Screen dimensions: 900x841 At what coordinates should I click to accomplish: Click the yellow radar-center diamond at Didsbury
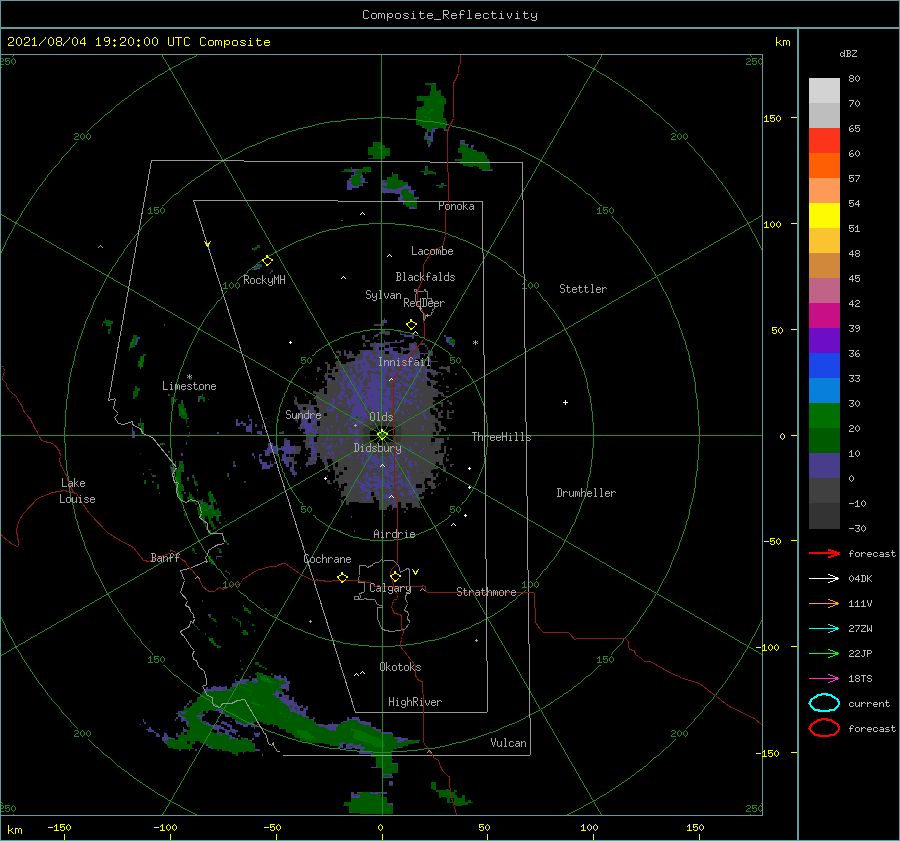[382, 435]
